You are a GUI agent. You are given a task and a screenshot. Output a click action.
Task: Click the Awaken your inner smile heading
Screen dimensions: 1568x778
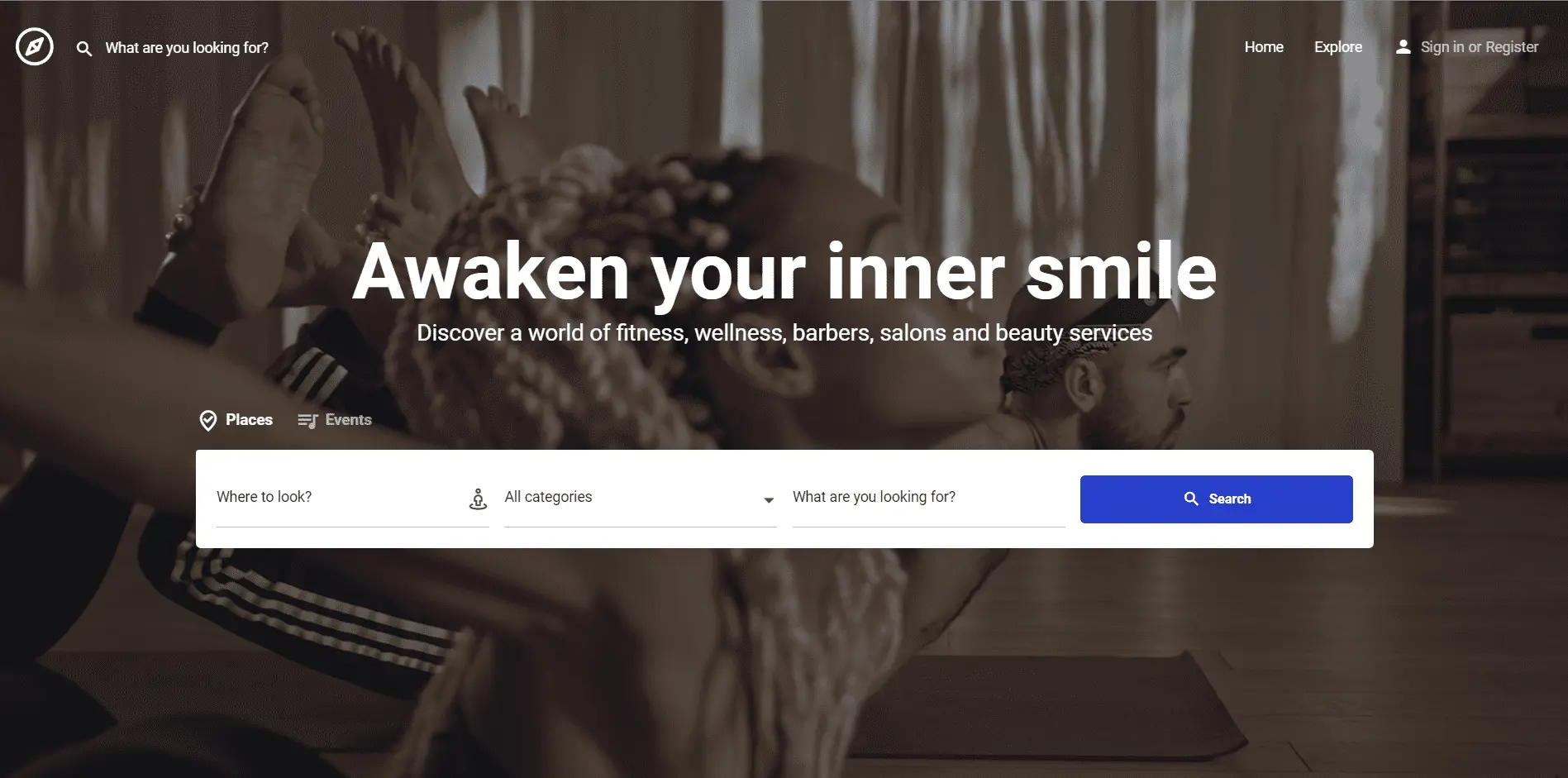click(784, 270)
